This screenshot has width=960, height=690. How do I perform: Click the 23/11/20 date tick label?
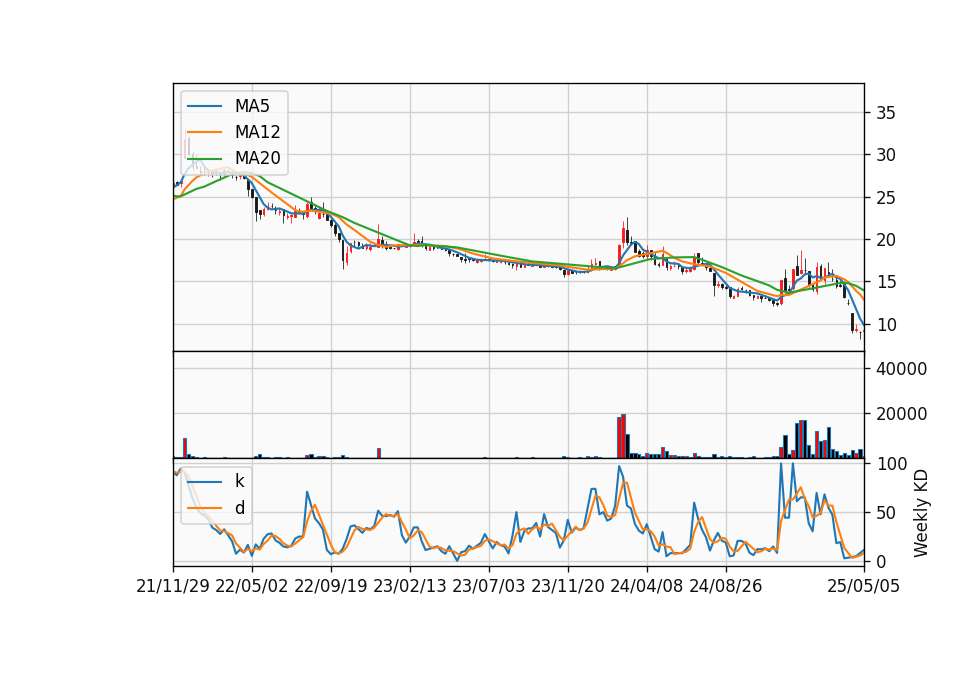click(x=568, y=586)
